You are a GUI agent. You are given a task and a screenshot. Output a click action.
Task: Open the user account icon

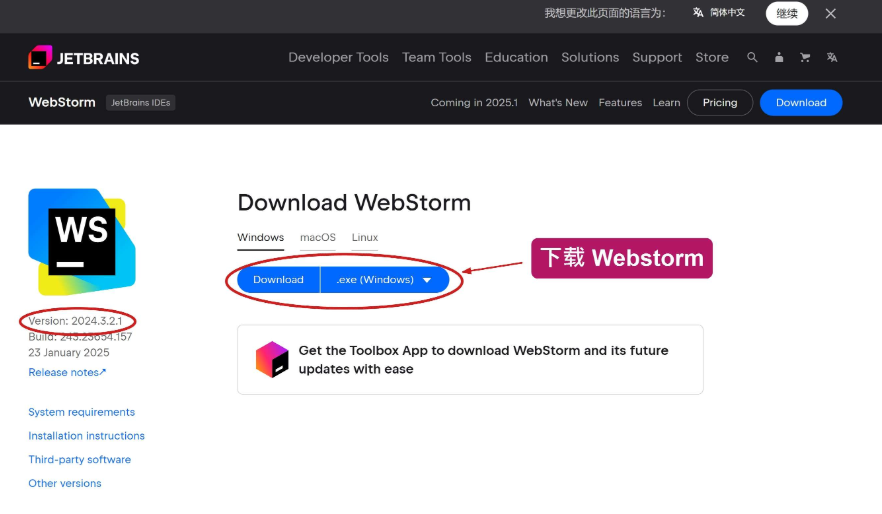click(x=779, y=57)
